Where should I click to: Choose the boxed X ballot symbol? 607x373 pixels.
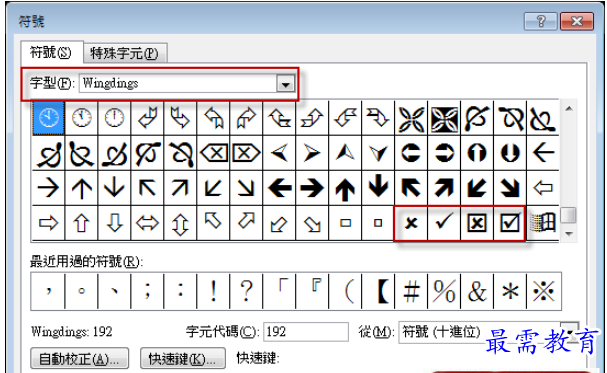[x=477, y=223]
